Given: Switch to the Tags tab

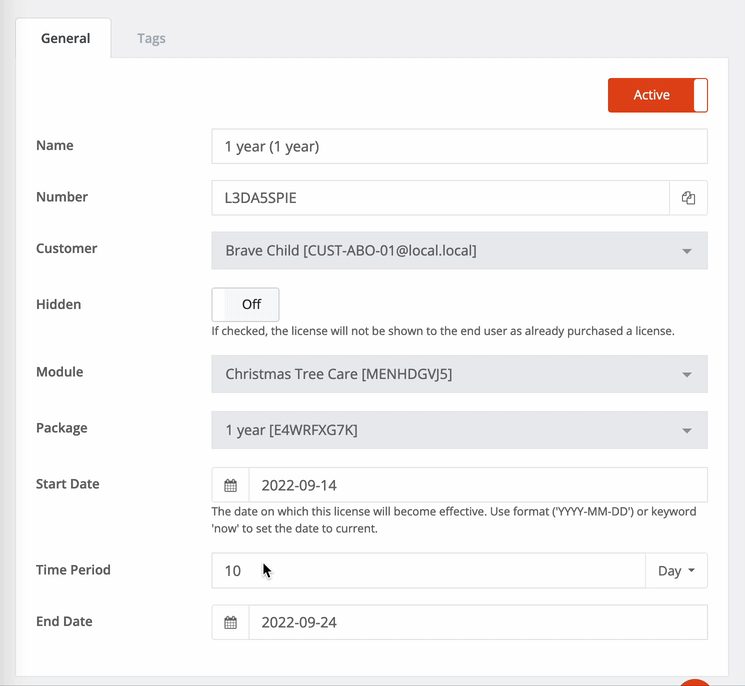Looking at the screenshot, I should pyautogui.click(x=151, y=38).
